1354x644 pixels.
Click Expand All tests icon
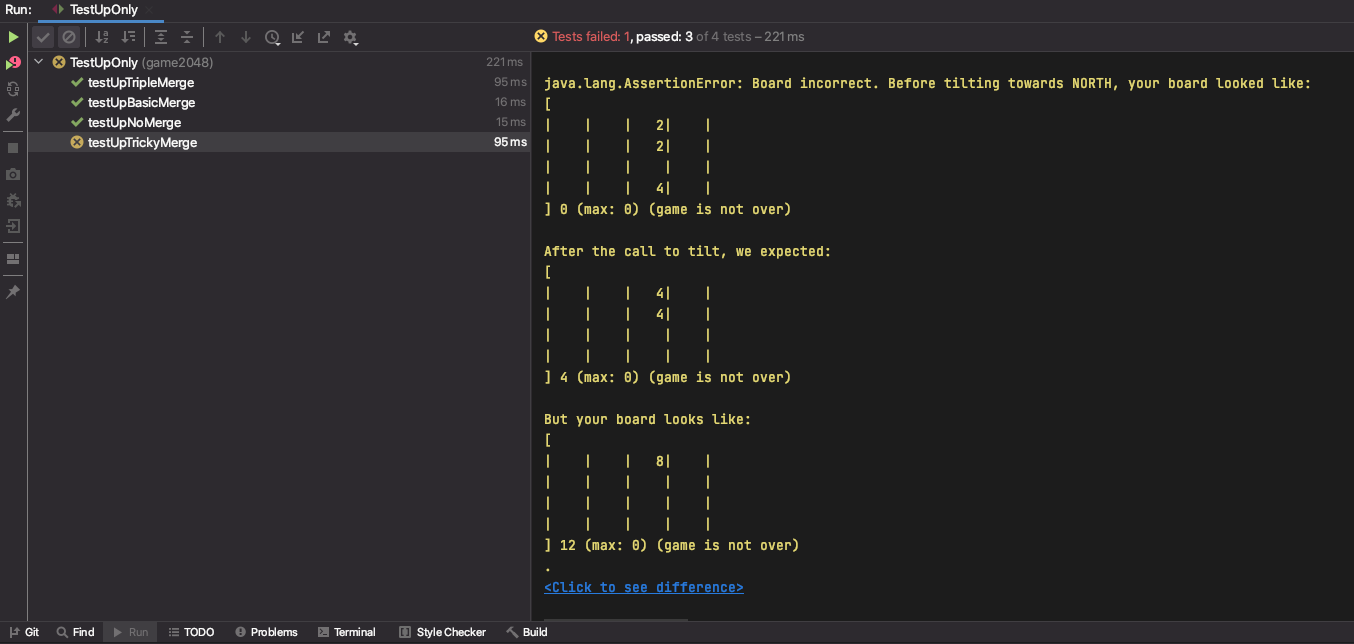coord(161,37)
